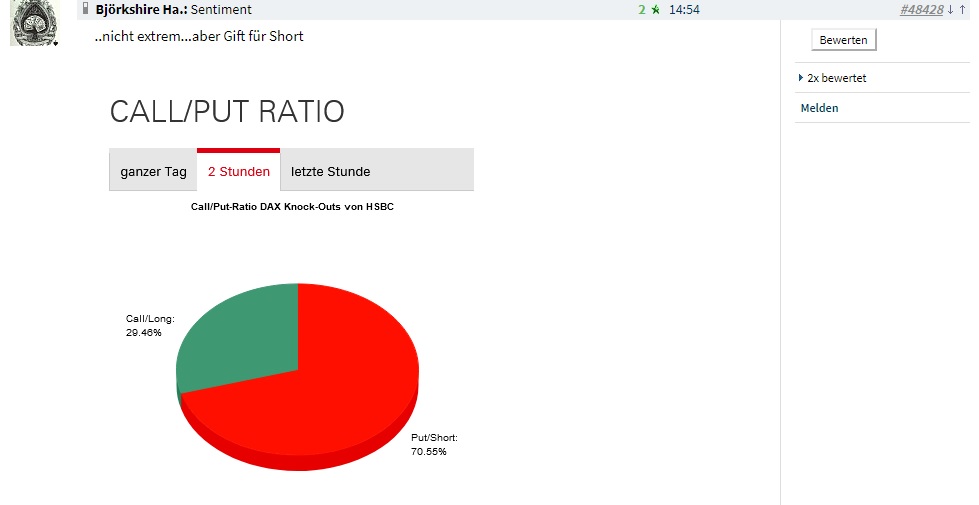The width and height of the screenshot is (979, 505).
Task: Jump to next post down arrow
Action: [x=950, y=10]
